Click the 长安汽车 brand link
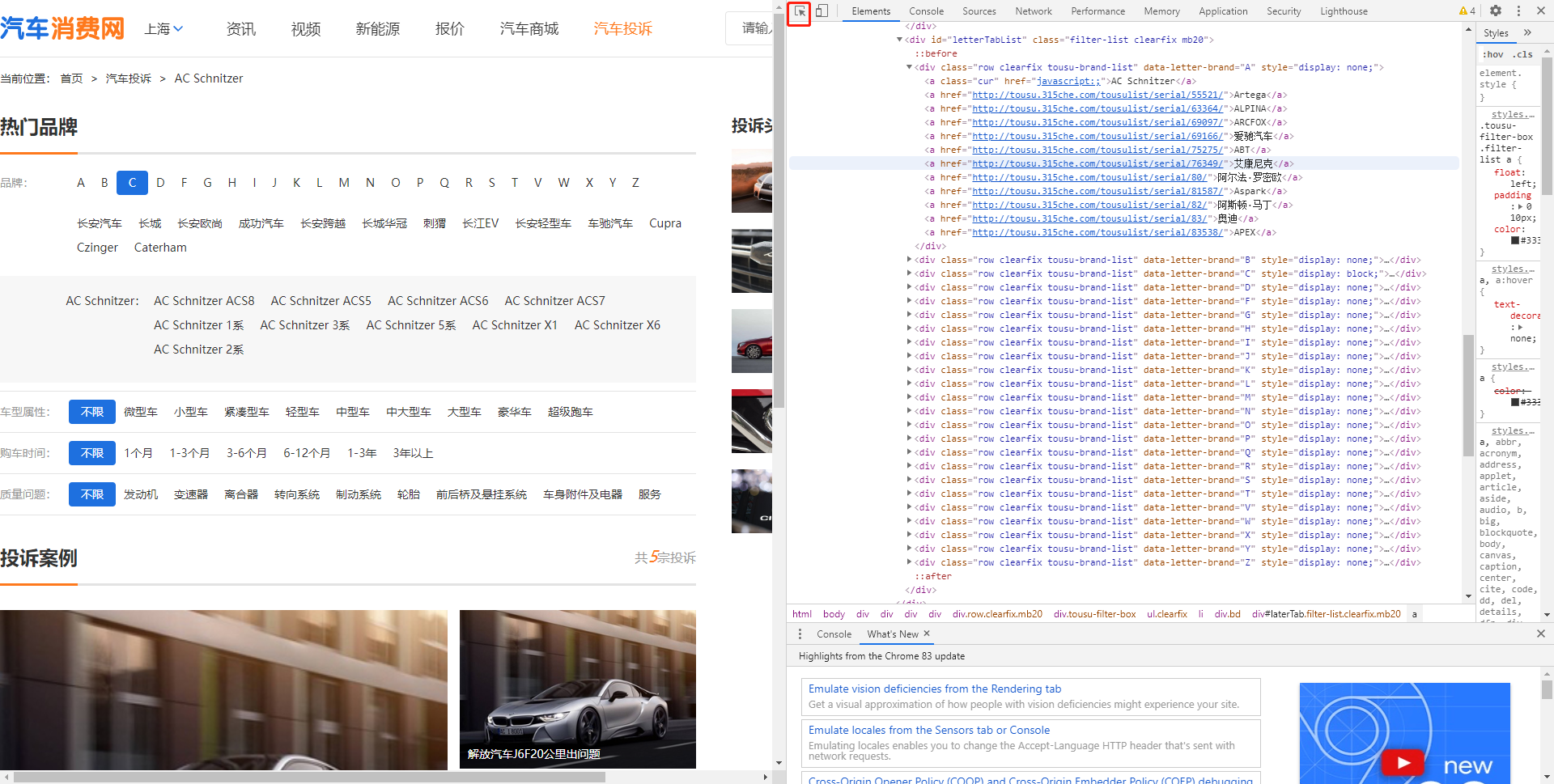1554x784 pixels. point(100,223)
